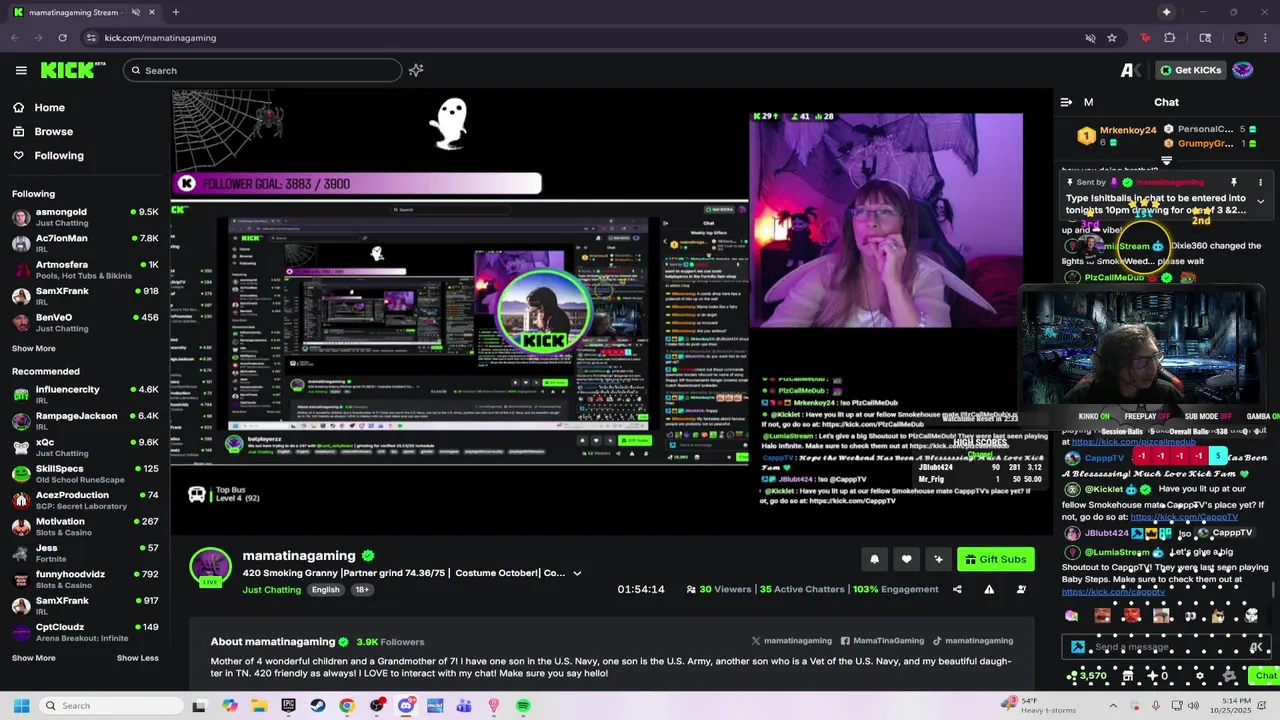Collapse the gifter leaderboard chevron
The height and width of the screenshot is (720, 1280).
pyautogui.click(x=1166, y=161)
